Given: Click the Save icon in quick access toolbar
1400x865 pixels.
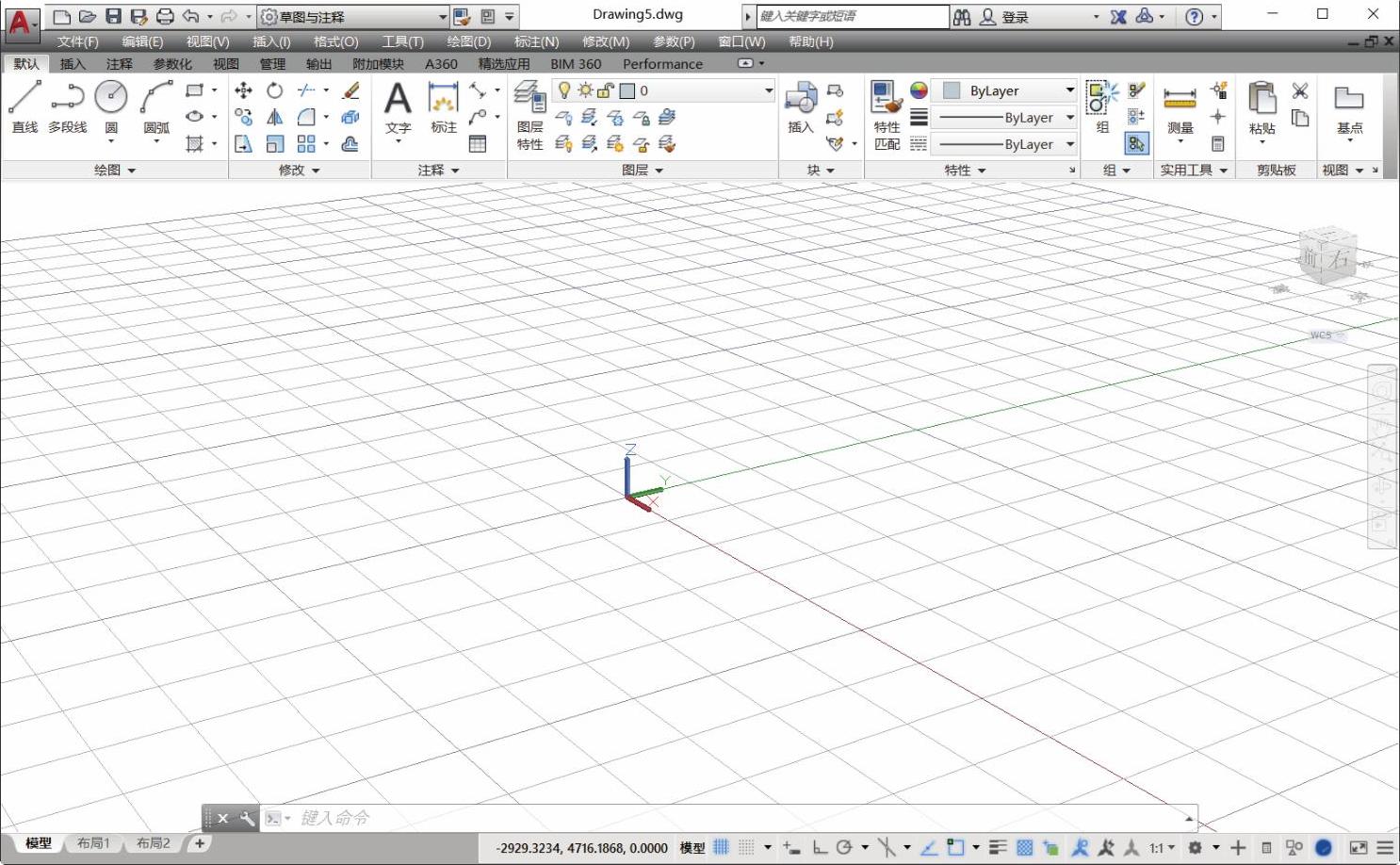Looking at the screenshot, I should 113,16.
